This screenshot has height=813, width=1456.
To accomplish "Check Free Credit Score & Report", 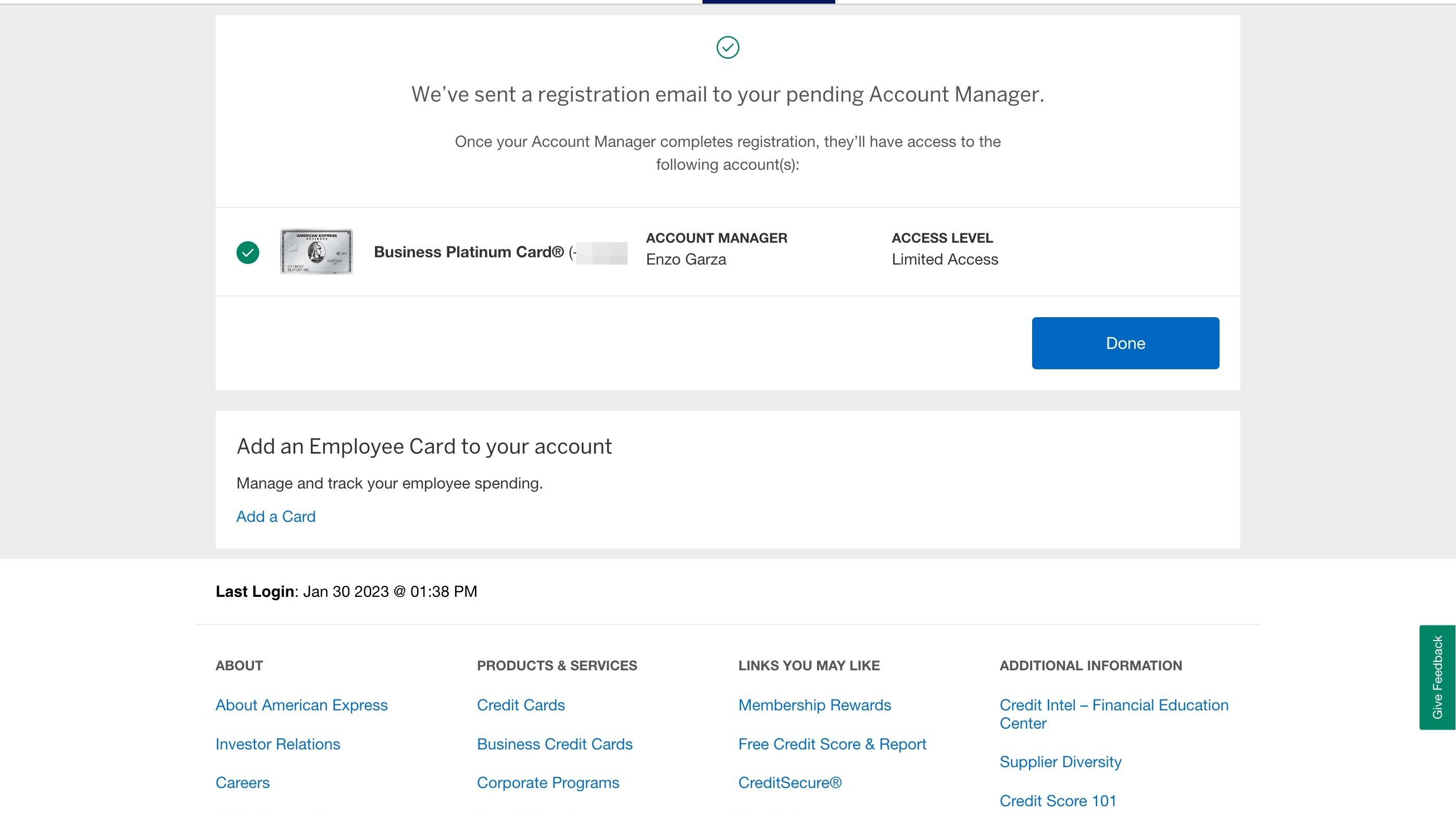I will tap(832, 744).
